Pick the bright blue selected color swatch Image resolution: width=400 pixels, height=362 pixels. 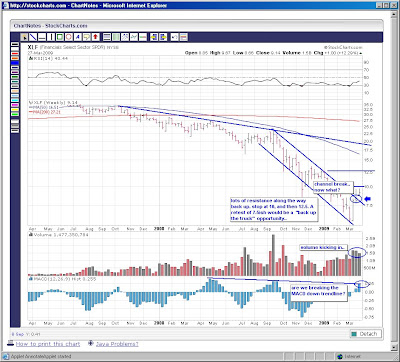[x=15, y=63]
